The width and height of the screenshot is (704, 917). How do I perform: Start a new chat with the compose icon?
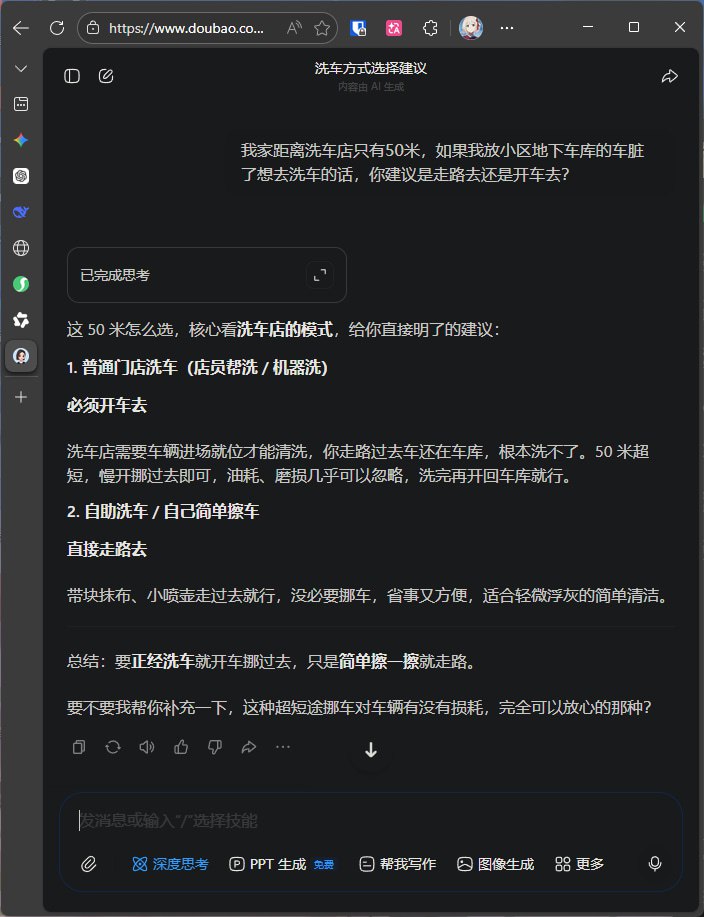click(106, 76)
